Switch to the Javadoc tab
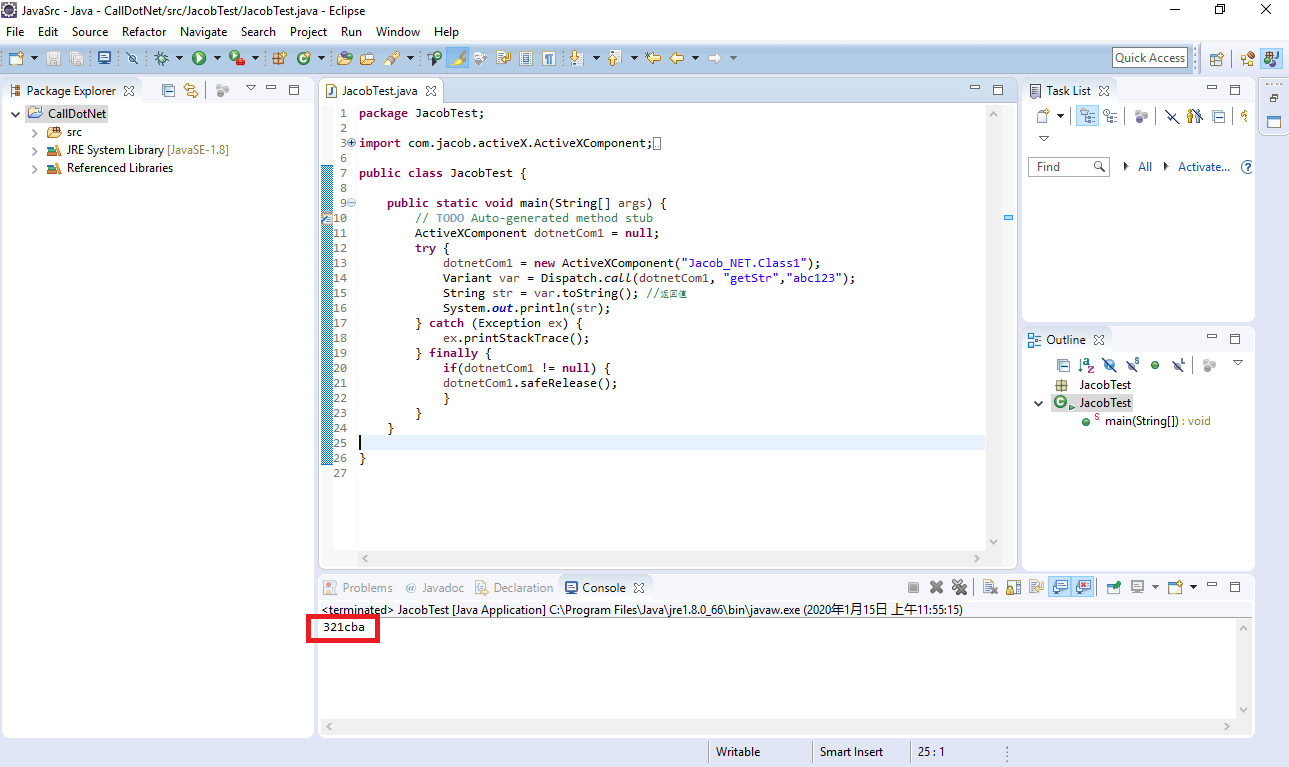The height and width of the screenshot is (767, 1289). (x=434, y=588)
